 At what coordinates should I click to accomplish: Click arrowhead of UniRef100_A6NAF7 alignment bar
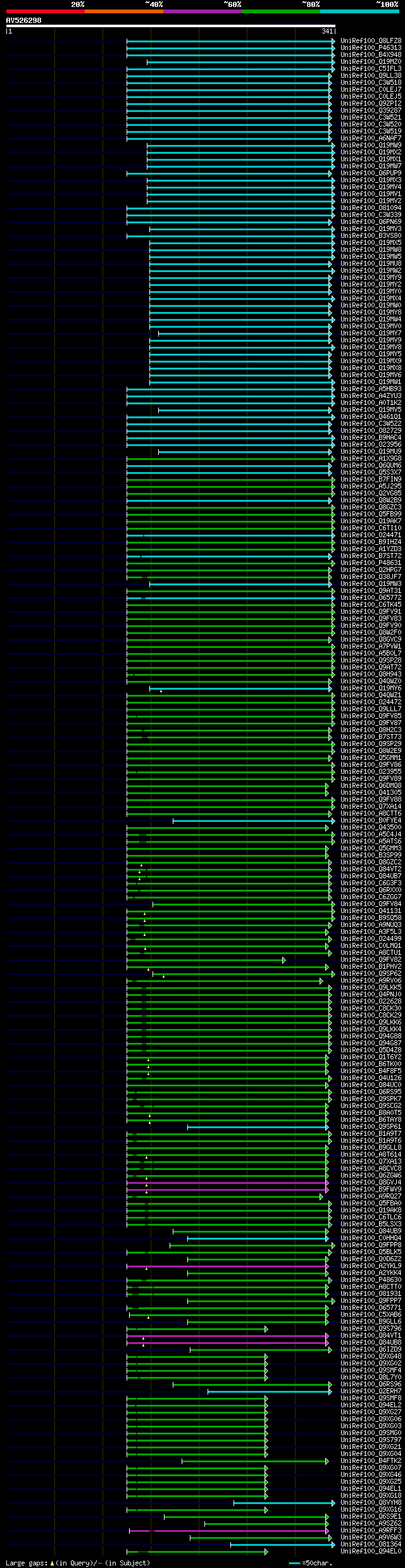(x=330, y=139)
